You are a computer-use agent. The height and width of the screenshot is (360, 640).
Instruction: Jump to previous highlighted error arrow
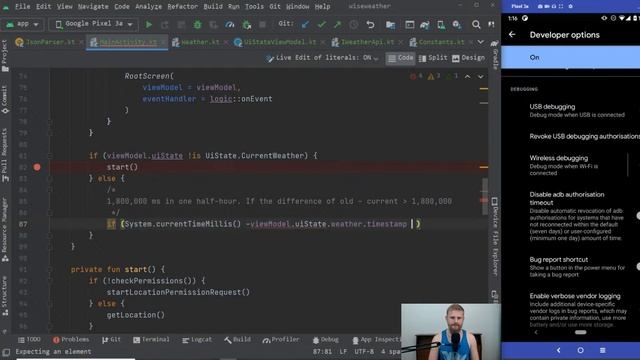tap(467, 76)
